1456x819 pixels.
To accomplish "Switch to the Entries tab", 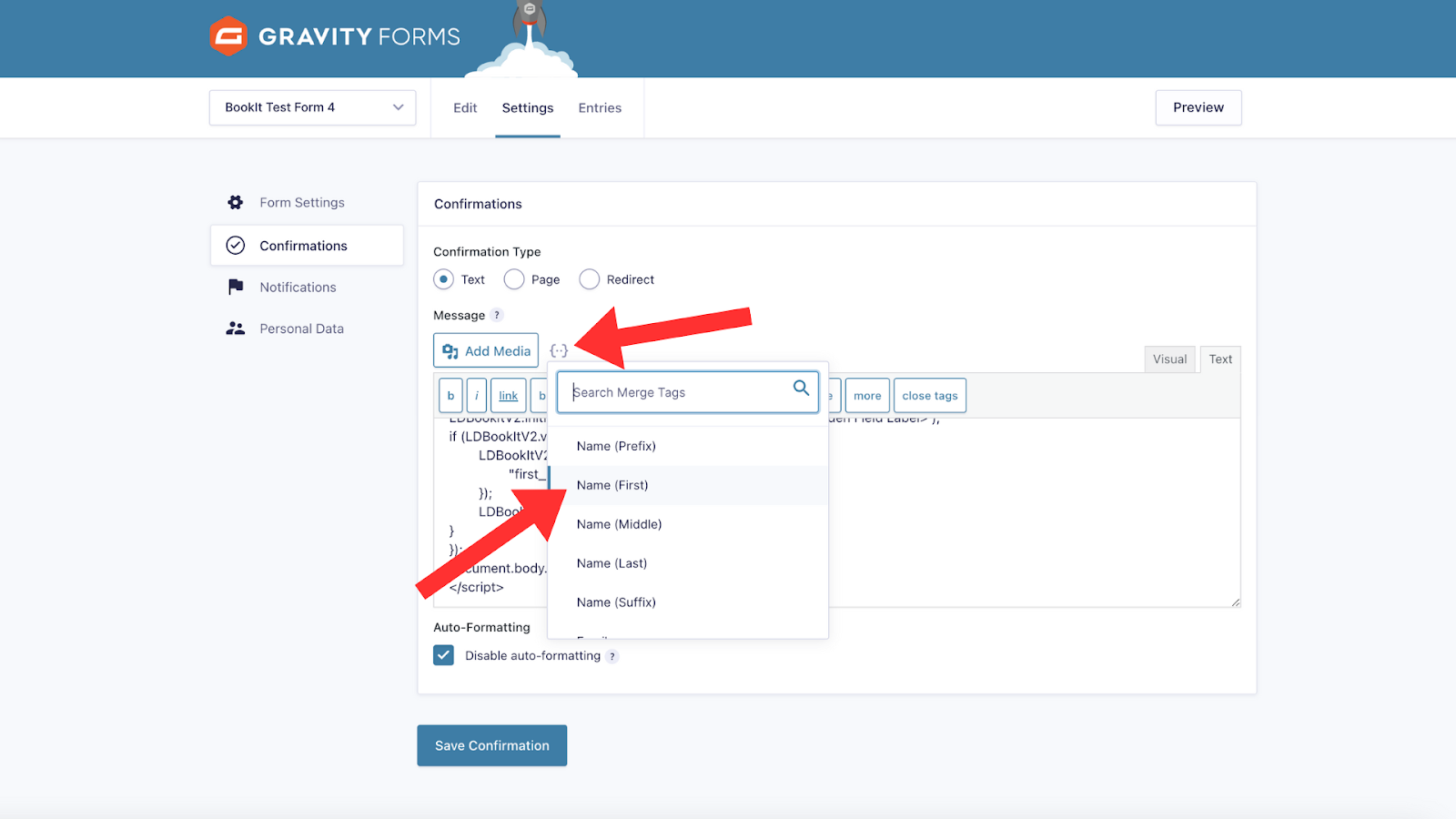I will coord(600,108).
